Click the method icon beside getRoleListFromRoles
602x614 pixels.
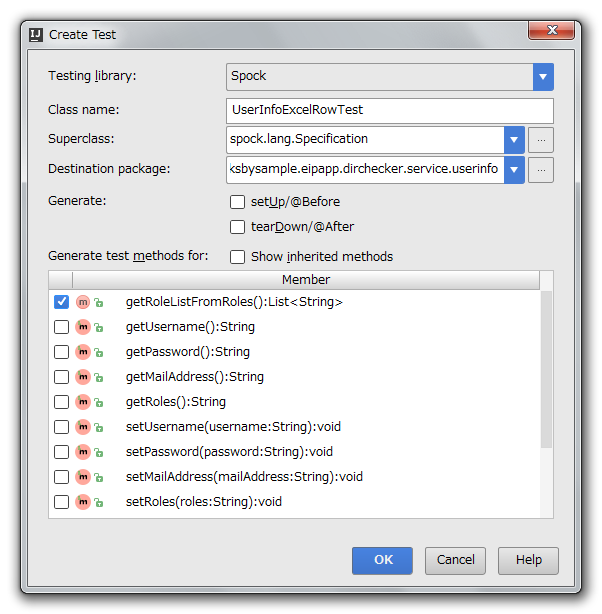click(83, 302)
